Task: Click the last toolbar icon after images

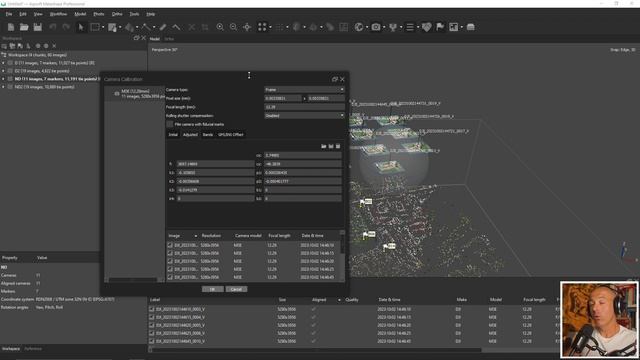Action: tap(471, 27)
